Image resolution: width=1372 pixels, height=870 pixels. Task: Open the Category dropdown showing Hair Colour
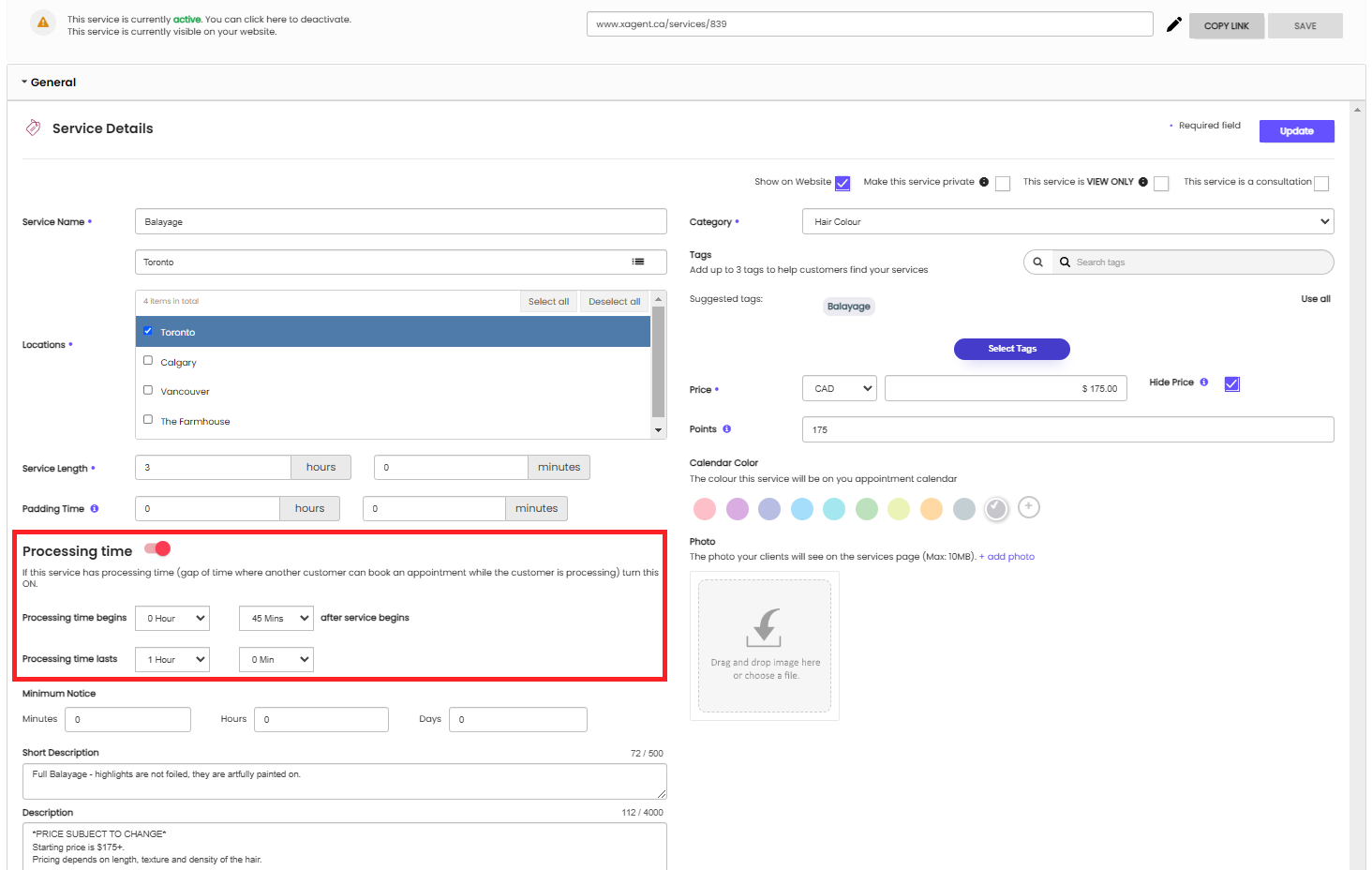click(1067, 221)
